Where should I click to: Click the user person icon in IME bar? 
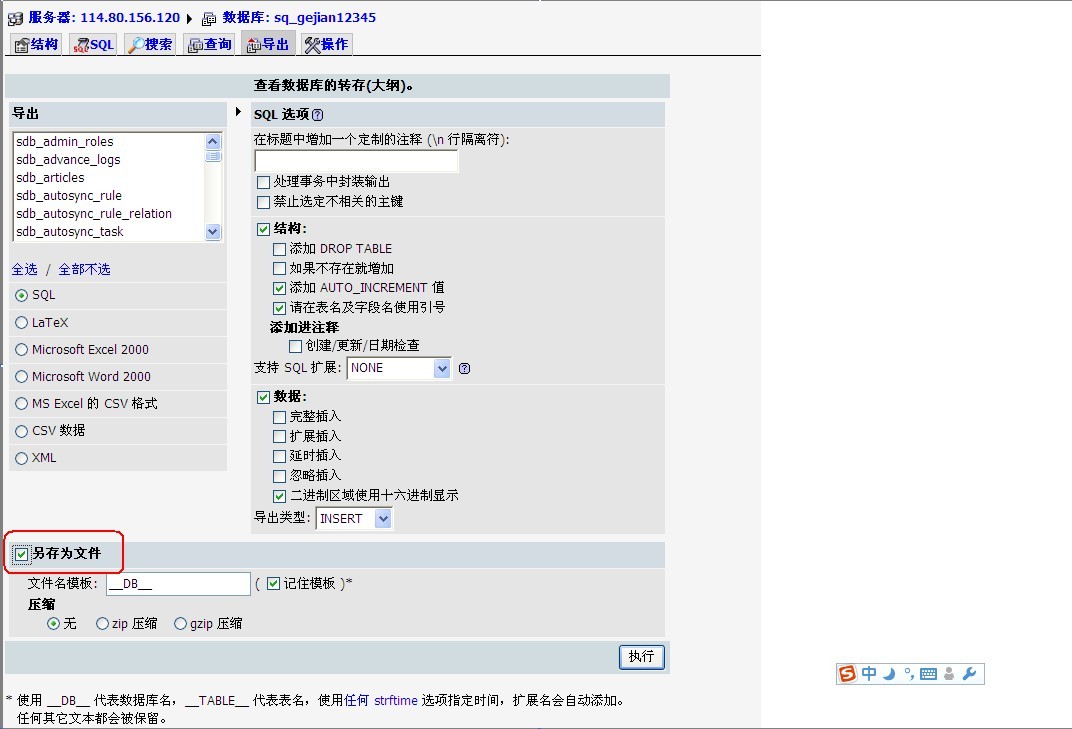(949, 674)
